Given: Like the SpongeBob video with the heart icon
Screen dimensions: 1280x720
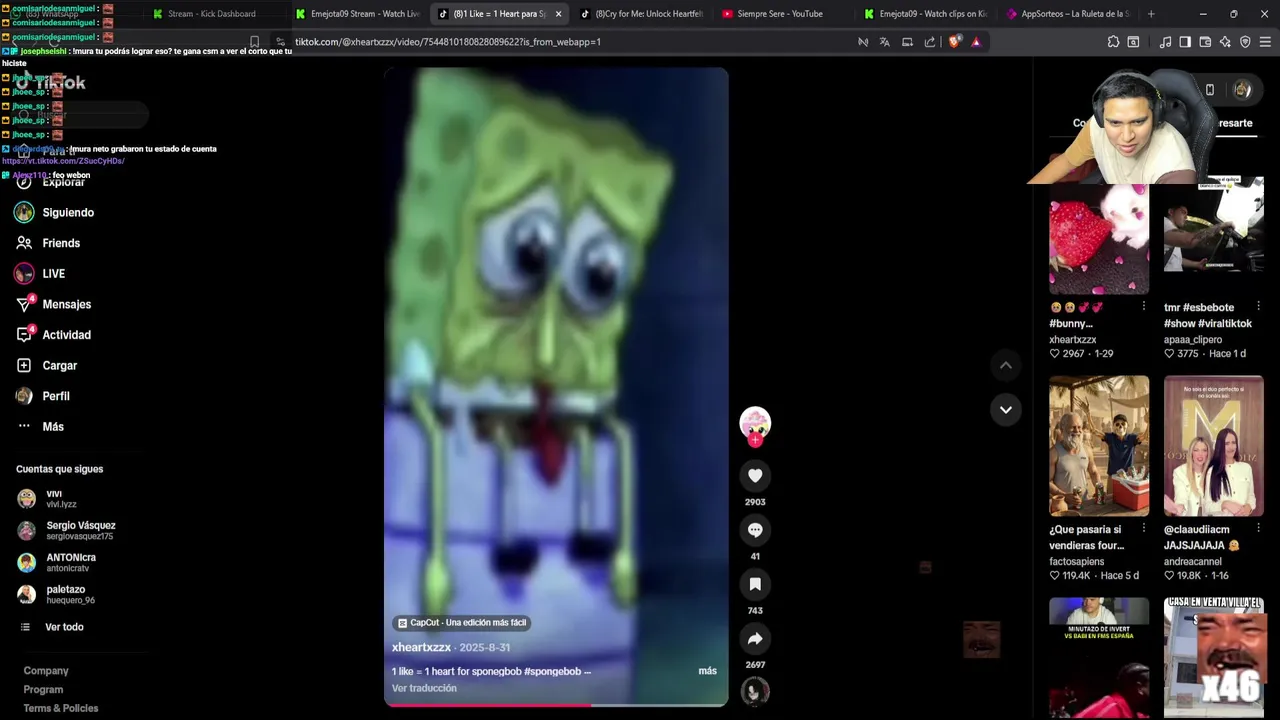Looking at the screenshot, I should coord(755,476).
